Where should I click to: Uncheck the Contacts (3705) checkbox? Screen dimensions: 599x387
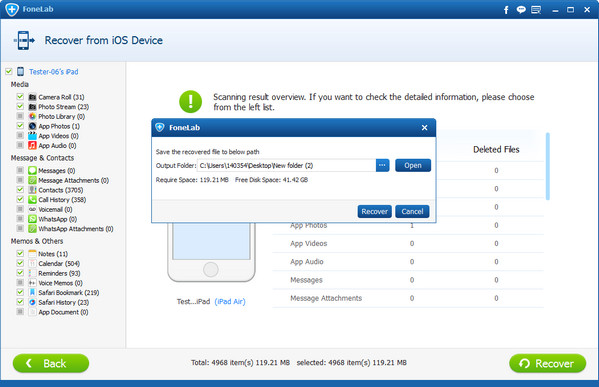pos(20,189)
